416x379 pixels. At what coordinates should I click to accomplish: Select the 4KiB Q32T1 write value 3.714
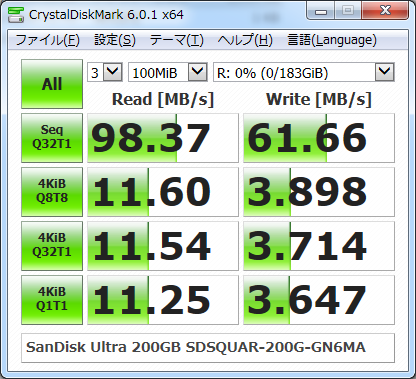coord(319,246)
